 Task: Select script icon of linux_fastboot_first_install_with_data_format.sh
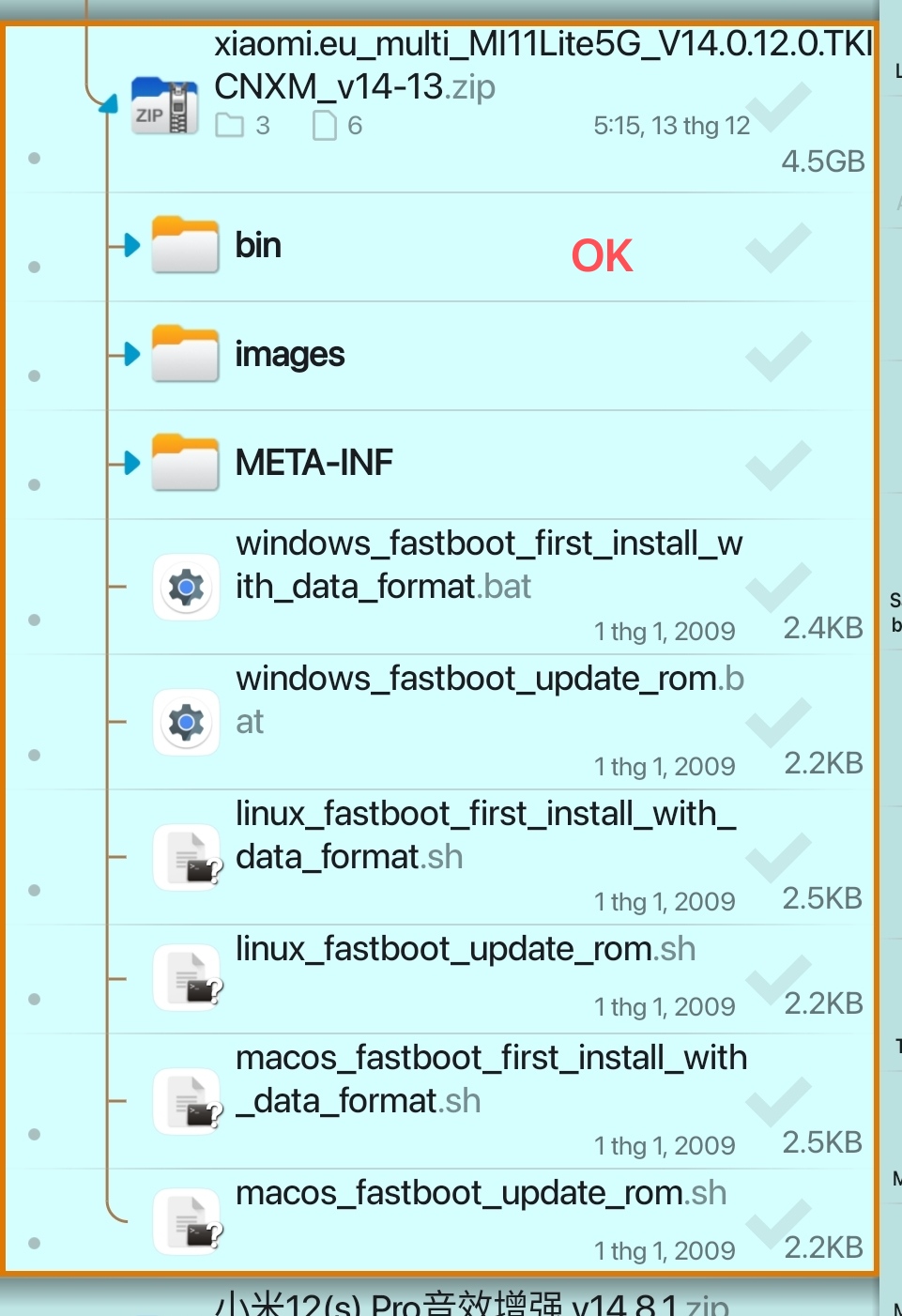188,858
